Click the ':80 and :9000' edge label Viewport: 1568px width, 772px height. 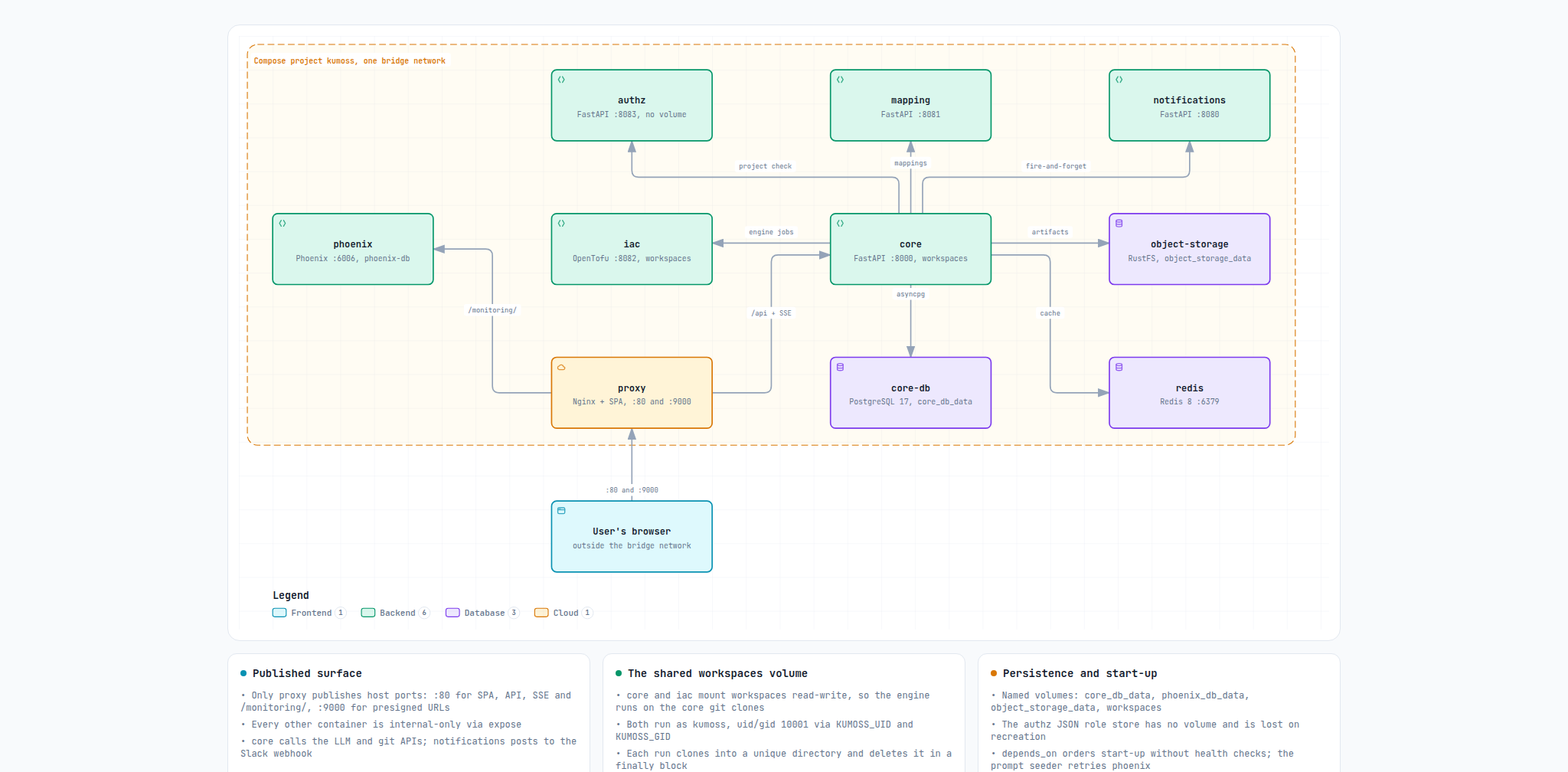(632, 490)
